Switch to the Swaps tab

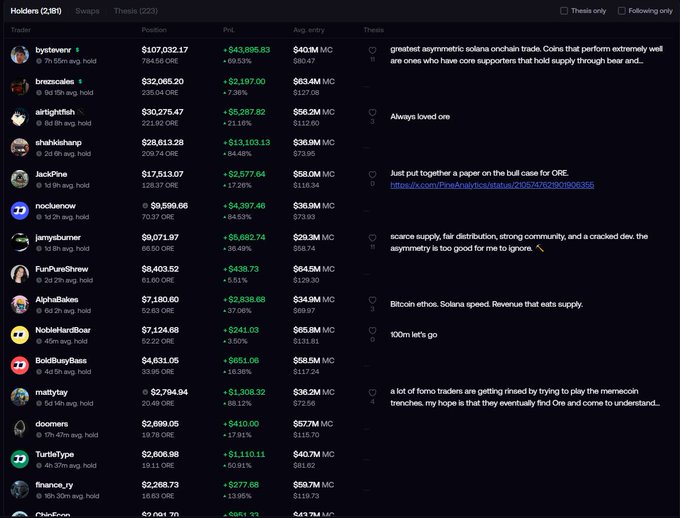click(87, 11)
